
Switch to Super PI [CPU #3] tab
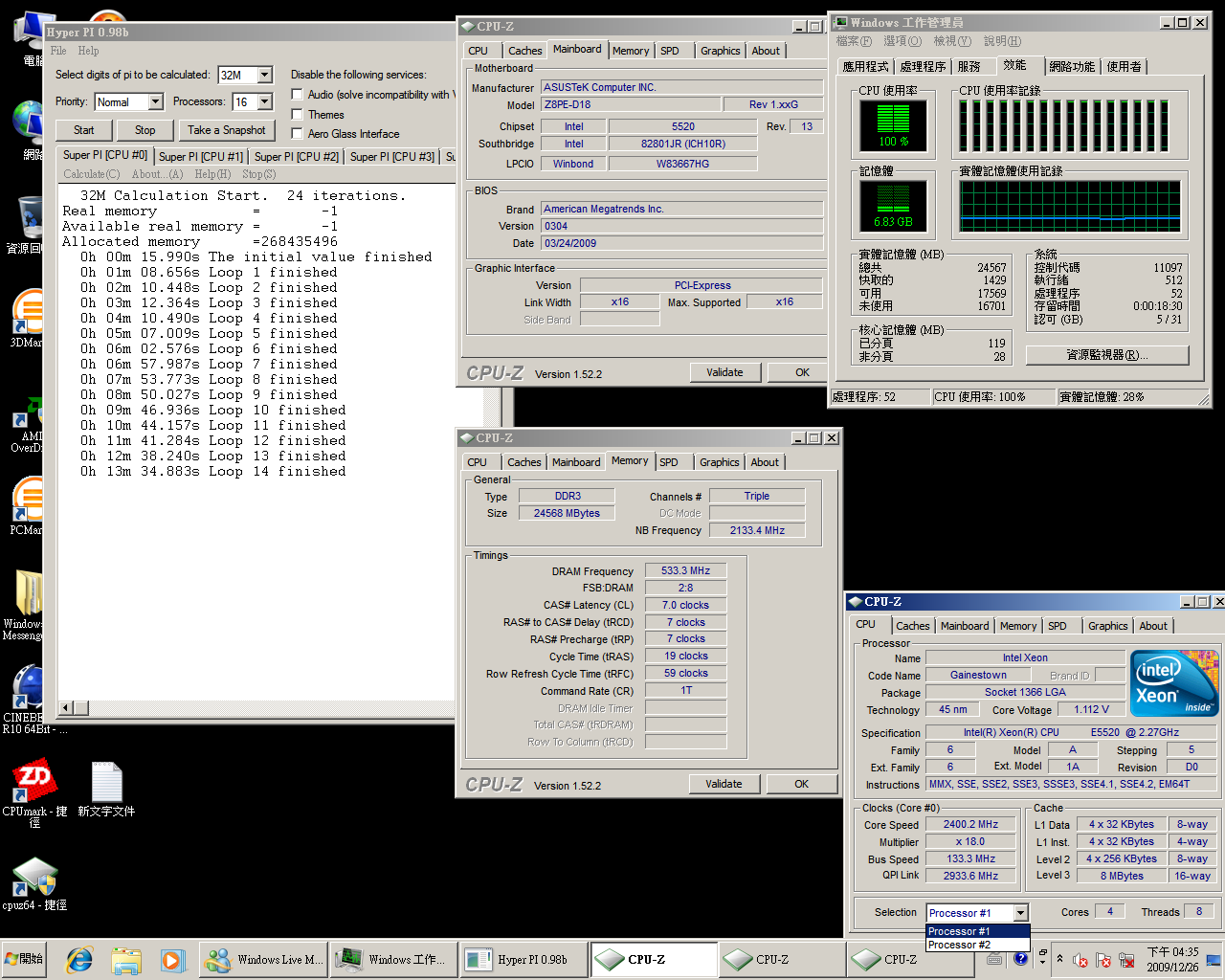tap(392, 156)
